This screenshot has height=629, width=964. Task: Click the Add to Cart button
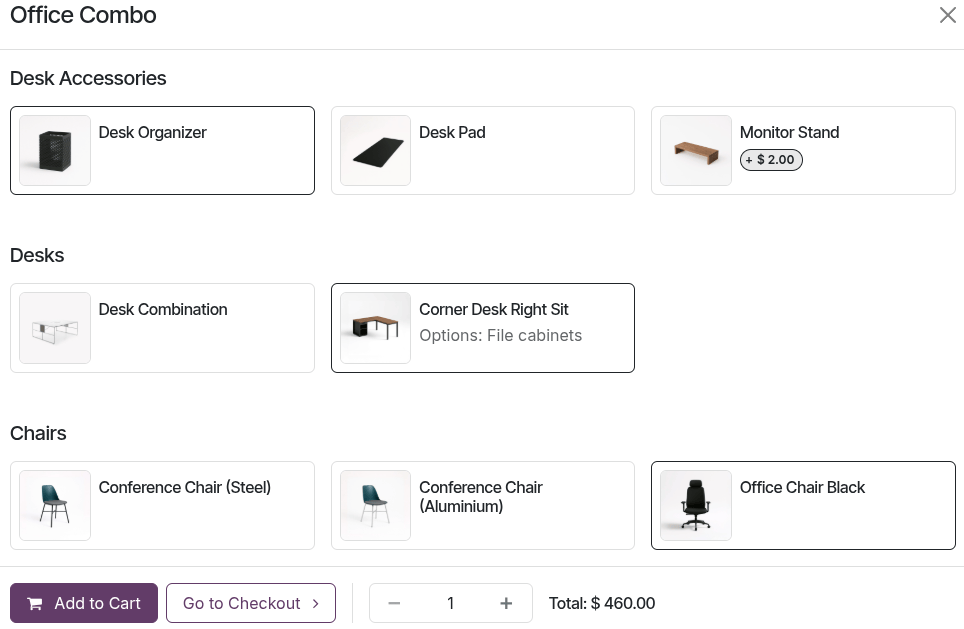(x=83, y=603)
